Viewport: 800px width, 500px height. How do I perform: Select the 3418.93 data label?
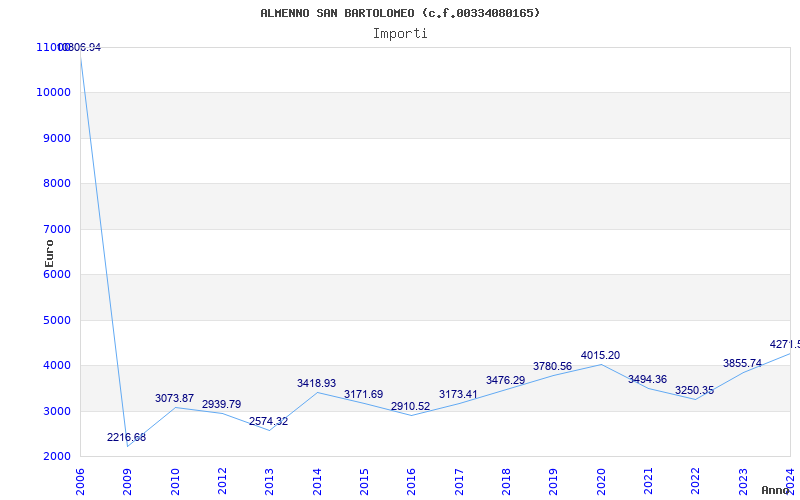[316, 383]
